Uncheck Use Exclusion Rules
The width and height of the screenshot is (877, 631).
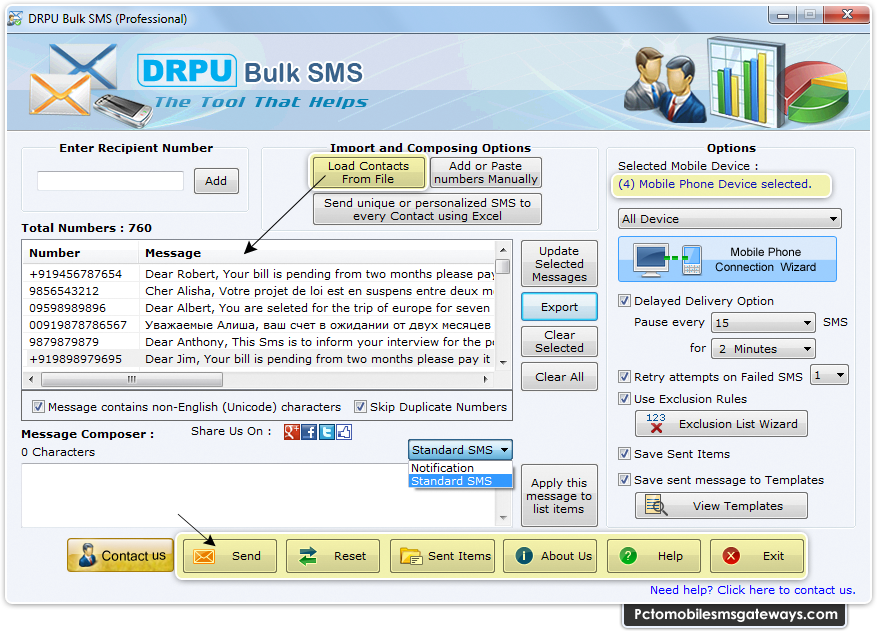tap(624, 398)
